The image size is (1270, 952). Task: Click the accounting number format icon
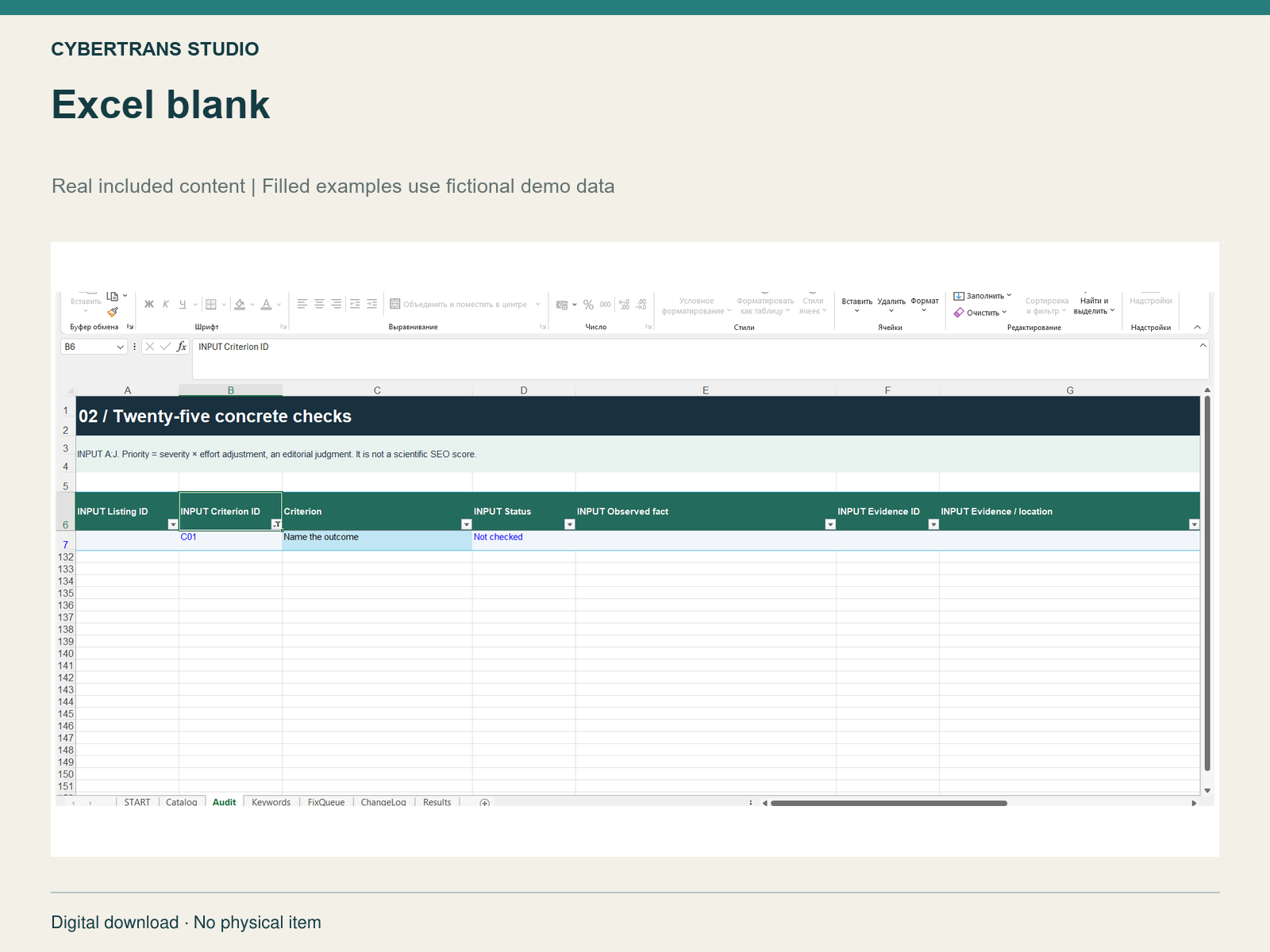point(562,305)
